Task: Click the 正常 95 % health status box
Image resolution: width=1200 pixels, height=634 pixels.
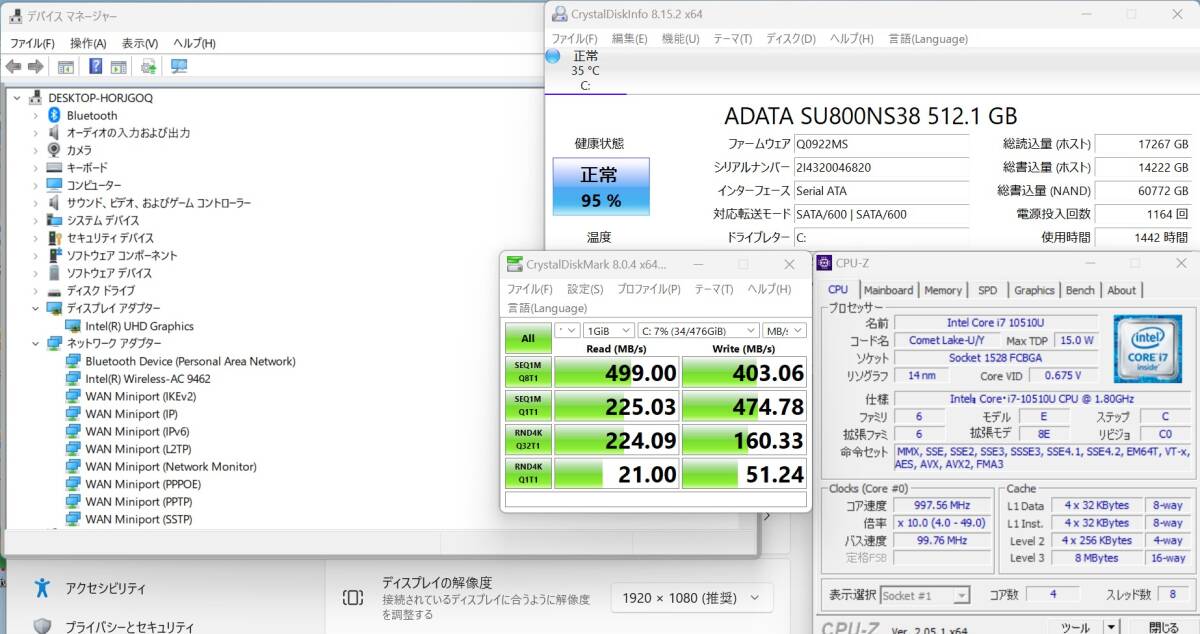Action: pyautogui.click(x=601, y=186)
